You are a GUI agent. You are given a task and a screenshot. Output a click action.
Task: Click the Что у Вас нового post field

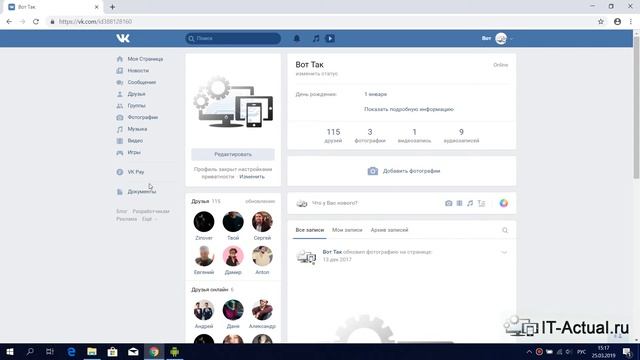[x=335, y=203]
